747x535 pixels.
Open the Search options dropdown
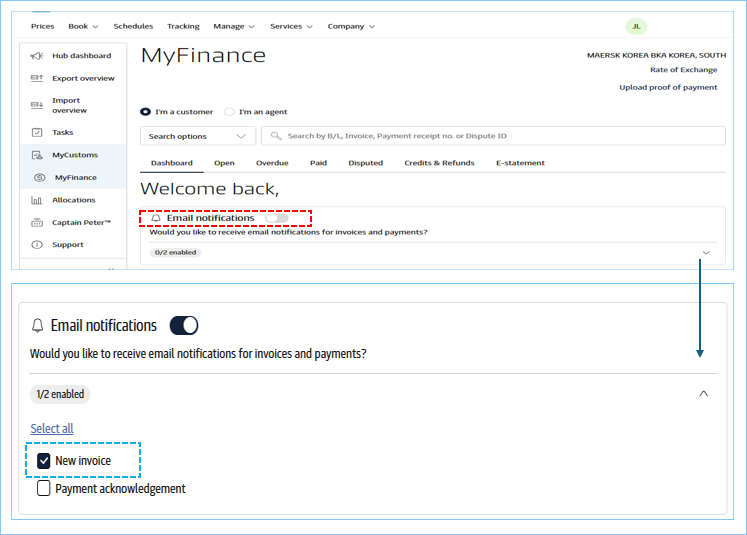click(x=197, y=136)
